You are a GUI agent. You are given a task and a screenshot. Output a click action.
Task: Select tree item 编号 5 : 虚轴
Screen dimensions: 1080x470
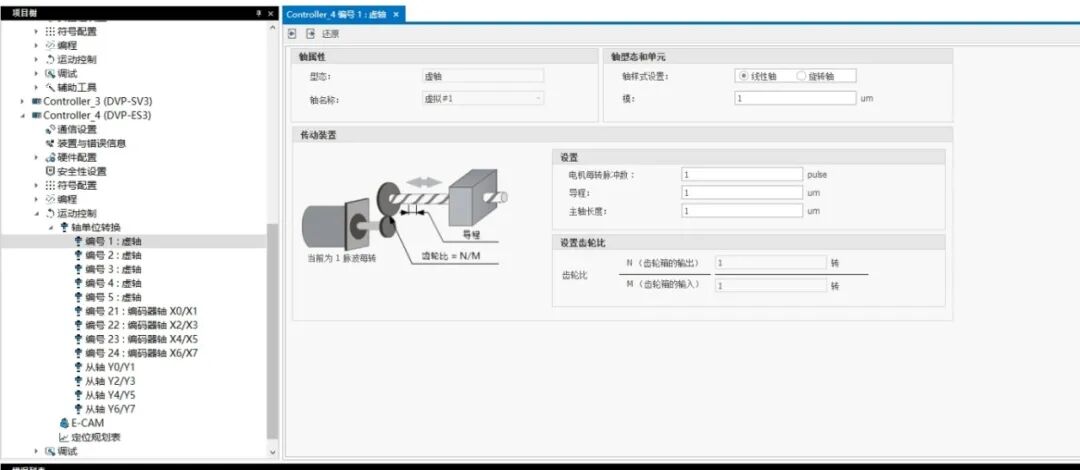coord(114,298)
